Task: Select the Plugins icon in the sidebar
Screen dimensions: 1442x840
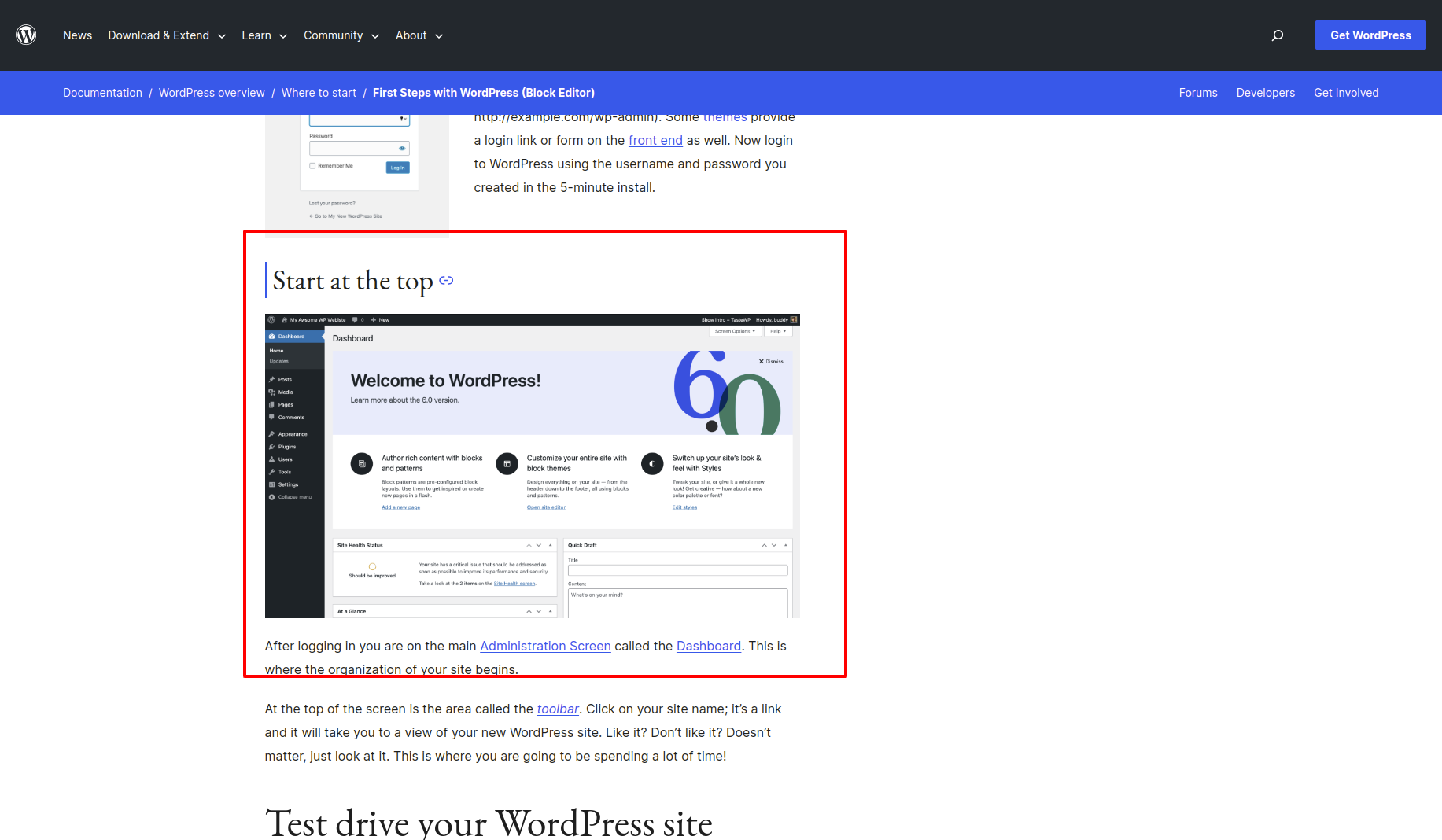Action: pos(274,446)
